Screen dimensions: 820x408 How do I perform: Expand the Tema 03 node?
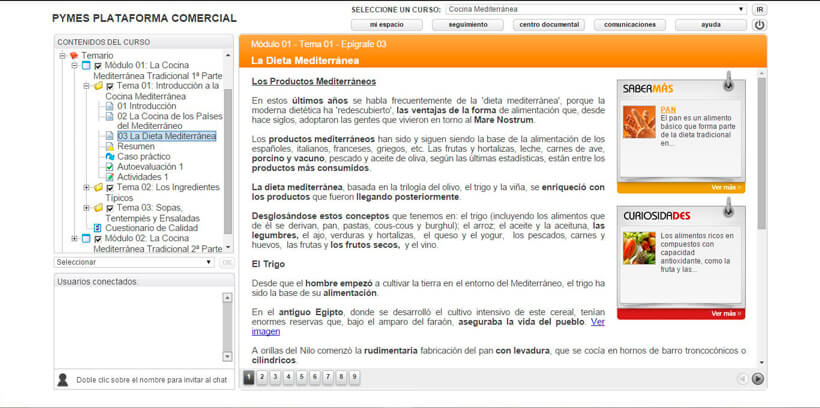(86, 208)
